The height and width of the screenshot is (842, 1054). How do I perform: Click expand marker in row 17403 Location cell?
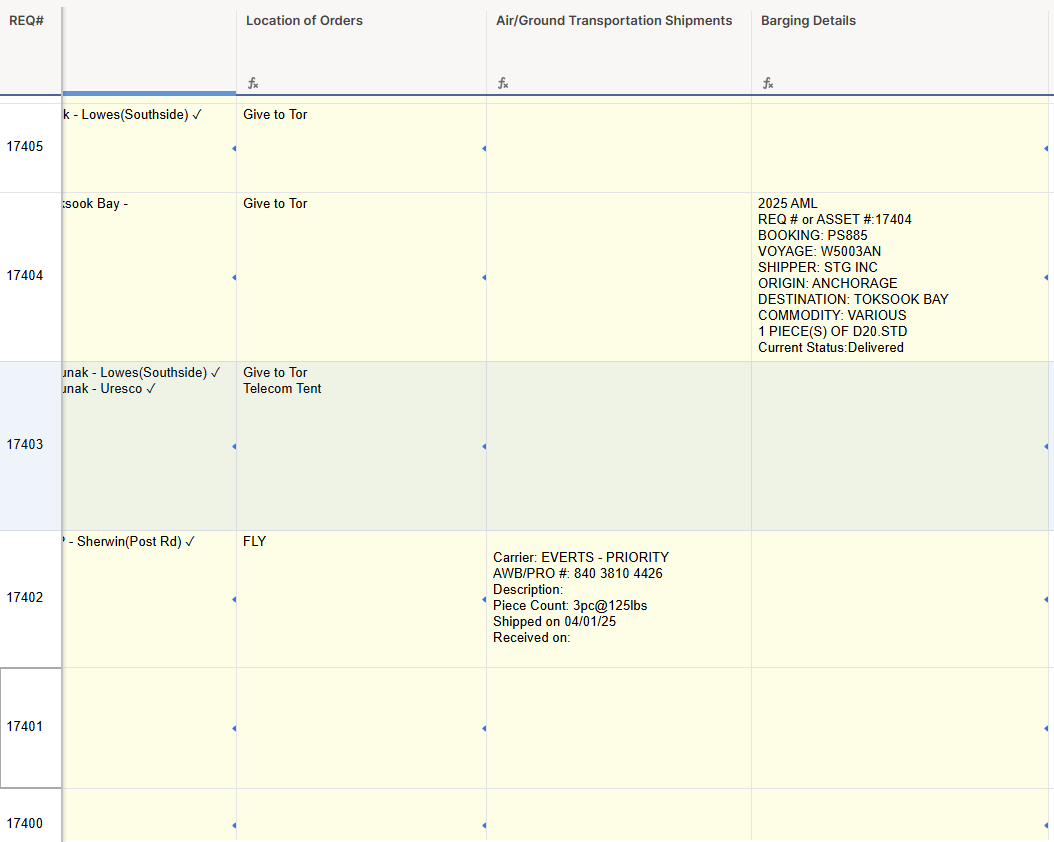pyautogui.click(x=484, y=446)
